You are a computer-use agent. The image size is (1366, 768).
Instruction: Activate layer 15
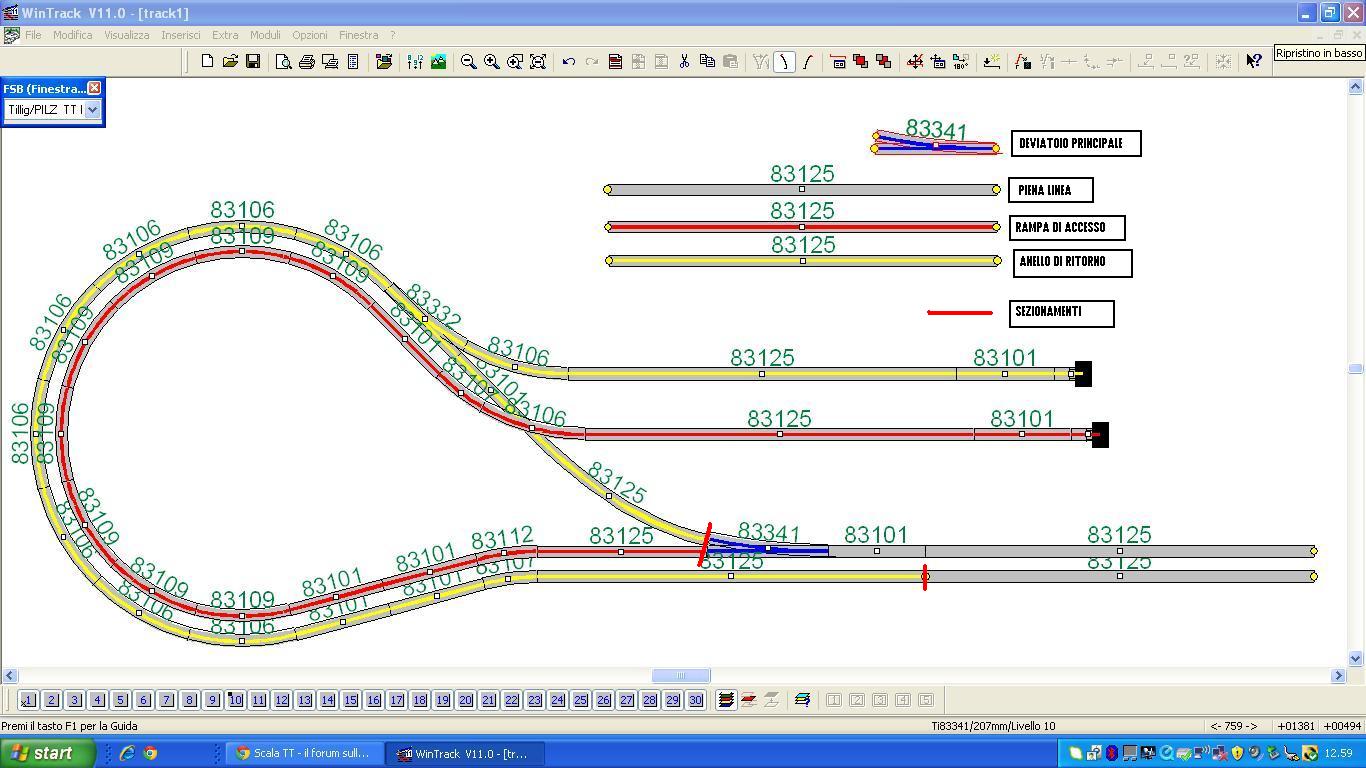pyautogui.click(x=350, y=700)
